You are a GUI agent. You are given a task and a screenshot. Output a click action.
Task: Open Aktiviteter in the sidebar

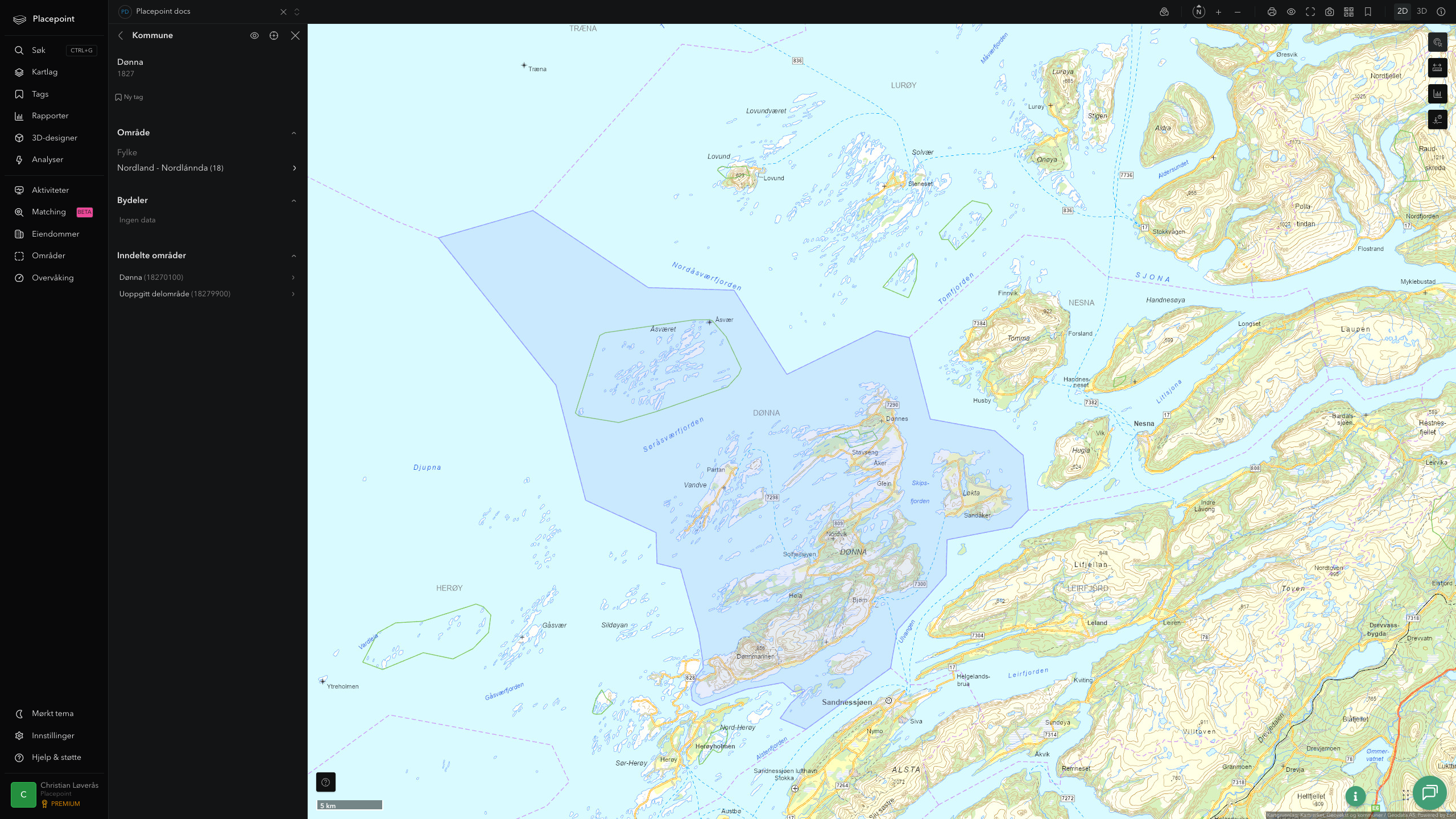pyautogui.click(x=54, y=191)
